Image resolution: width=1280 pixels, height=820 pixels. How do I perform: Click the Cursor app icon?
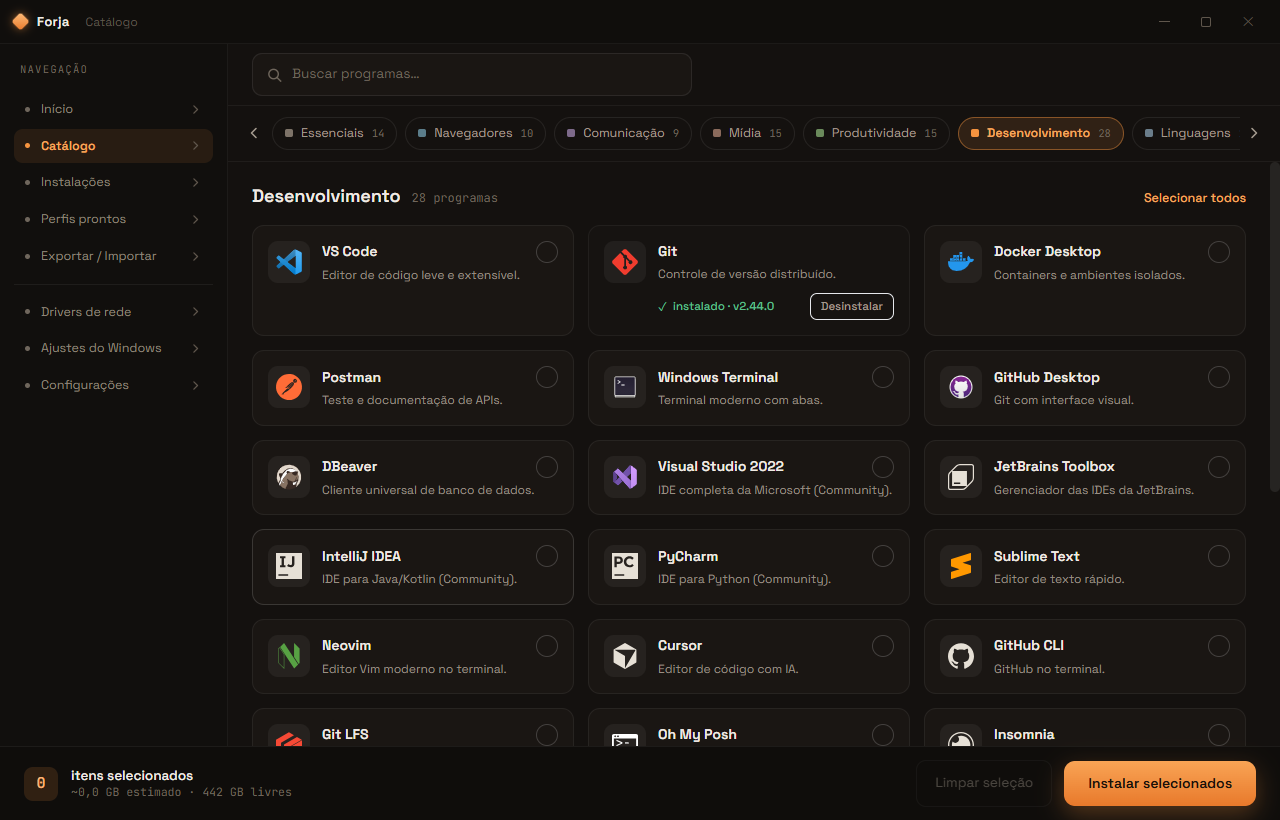[x=625, y=656]
